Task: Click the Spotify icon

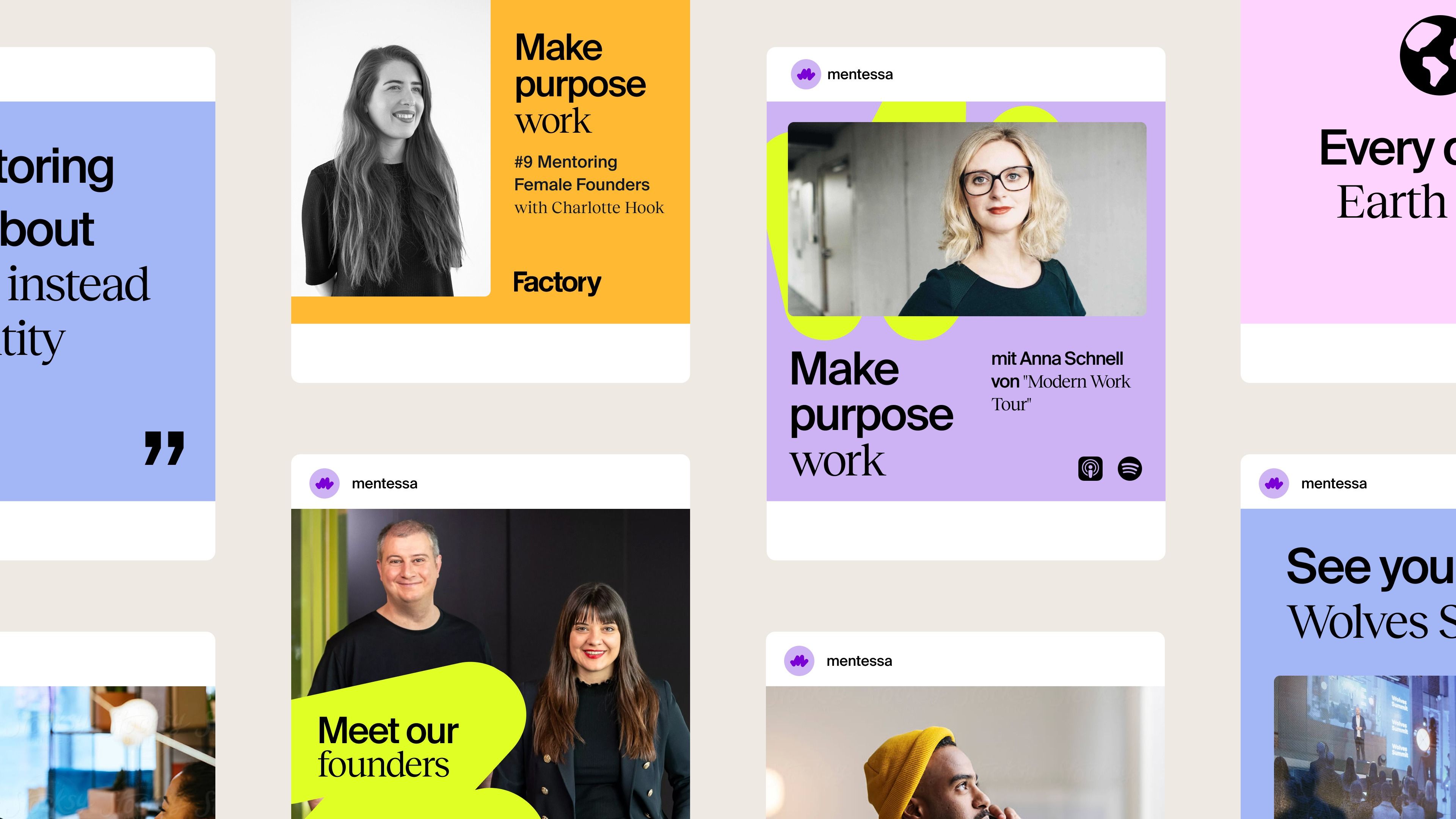Action: pos(1130,469)
